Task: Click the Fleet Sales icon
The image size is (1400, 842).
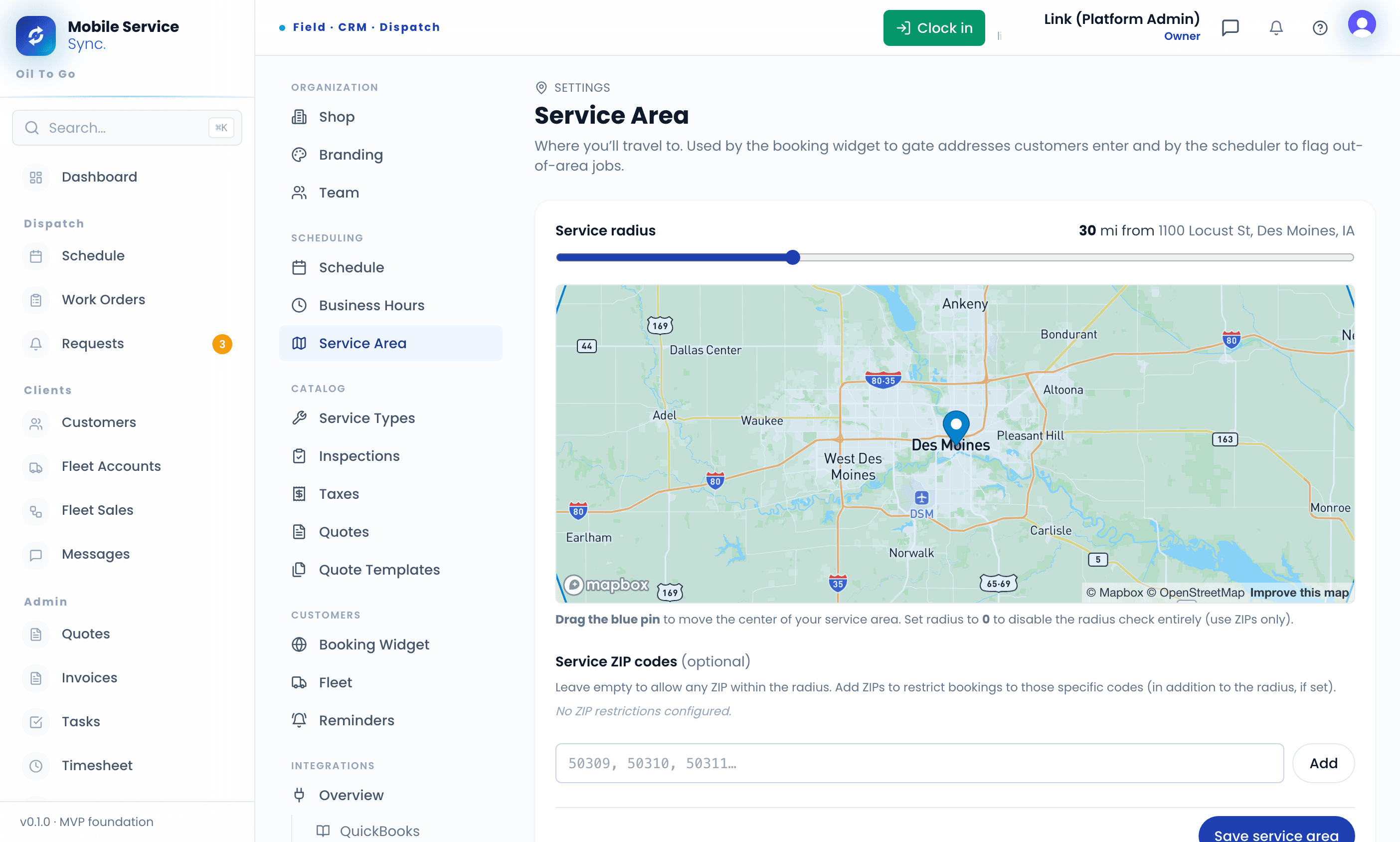Action: pos(36,511)
